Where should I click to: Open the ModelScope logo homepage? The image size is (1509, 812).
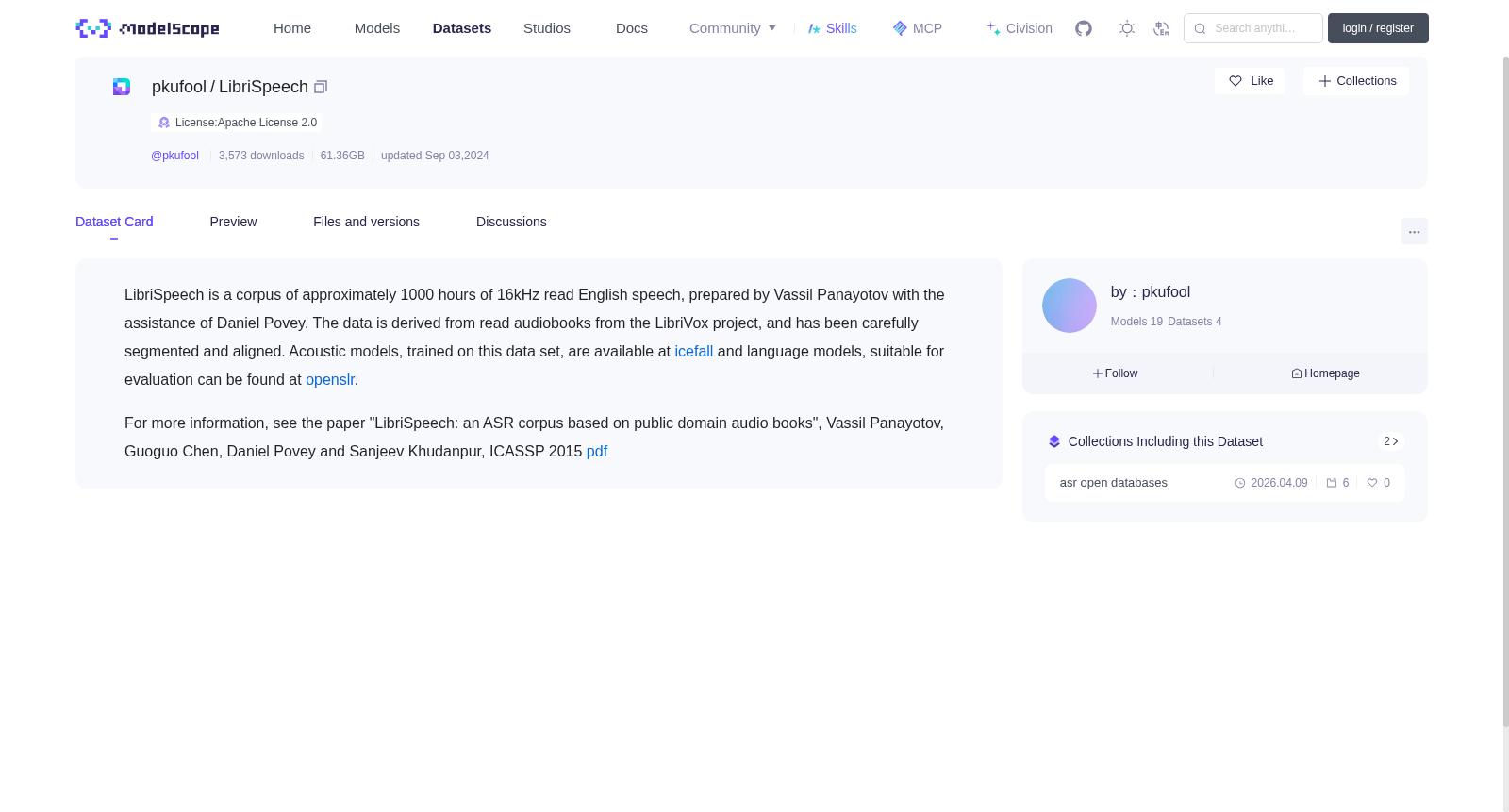pyautogui.click(x=147, y=28)
